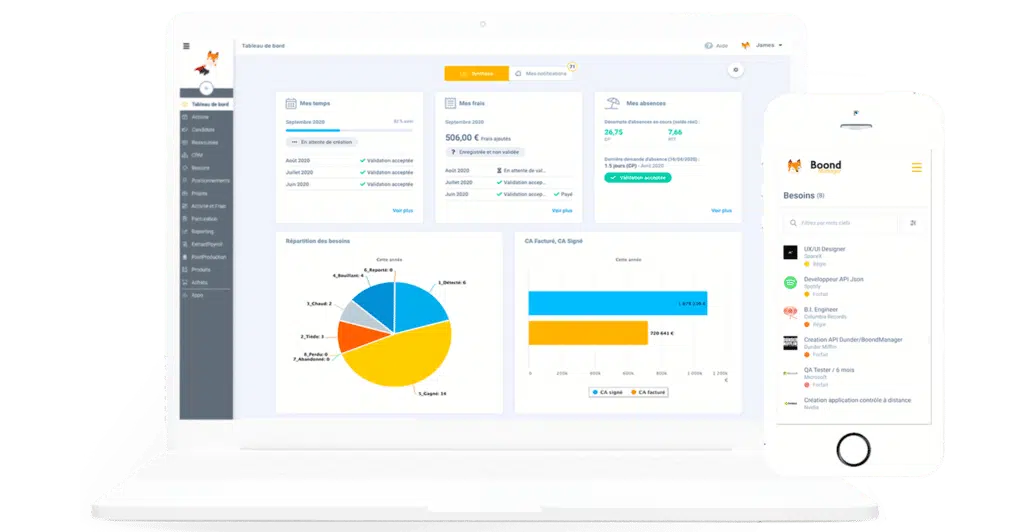1024x532 pixels.
Task: Click the Spotify logo thumbnail
Action: pyautogui.click(x=790, y=283)
